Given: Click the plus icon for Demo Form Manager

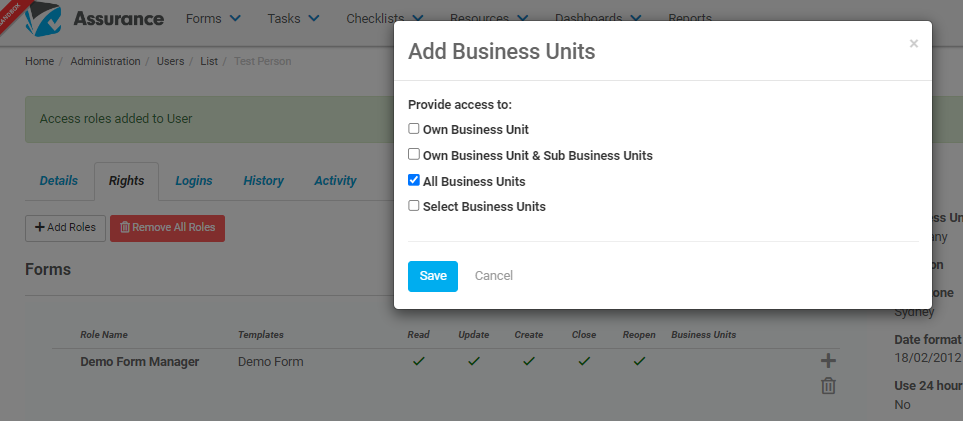Looking at the screenshot, I should 828,361.
